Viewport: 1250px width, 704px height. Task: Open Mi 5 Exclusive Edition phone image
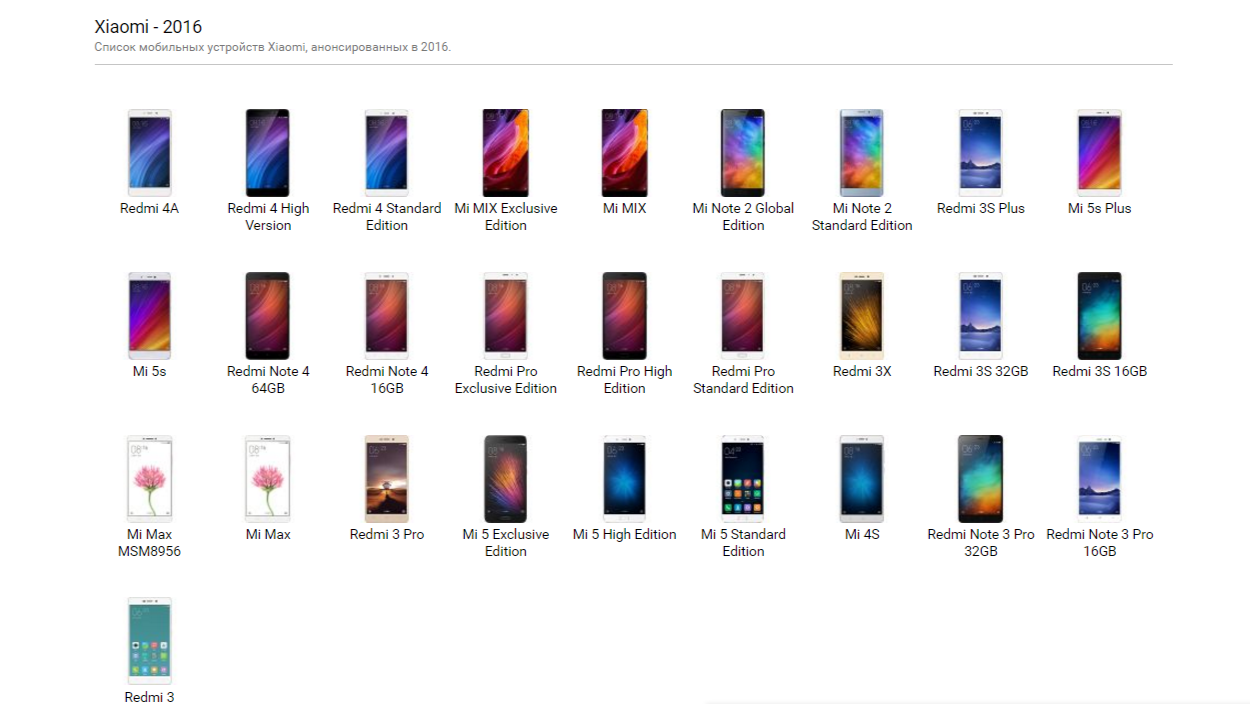coord(506,479)
